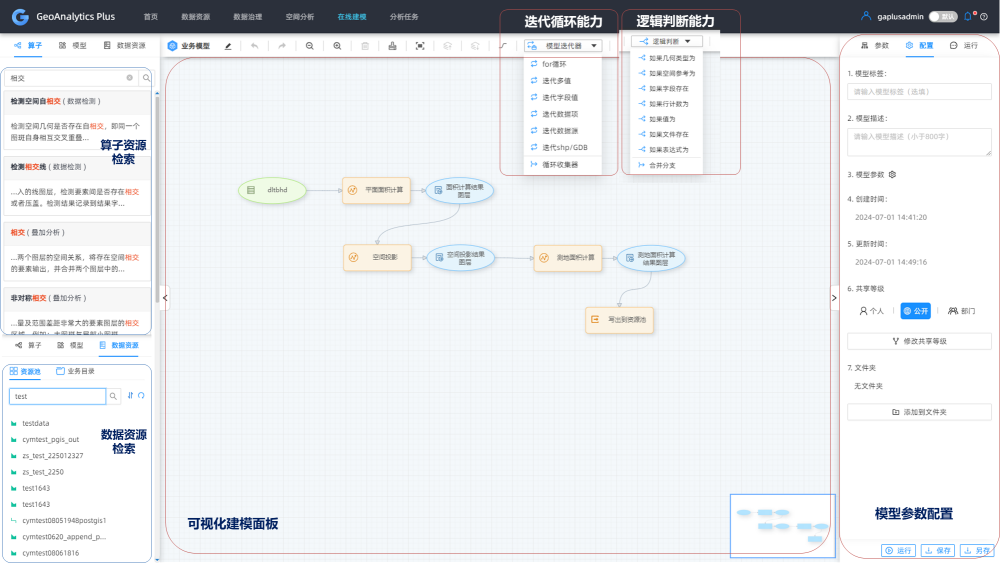Select the 个人 sharing level

click(872, 311)
